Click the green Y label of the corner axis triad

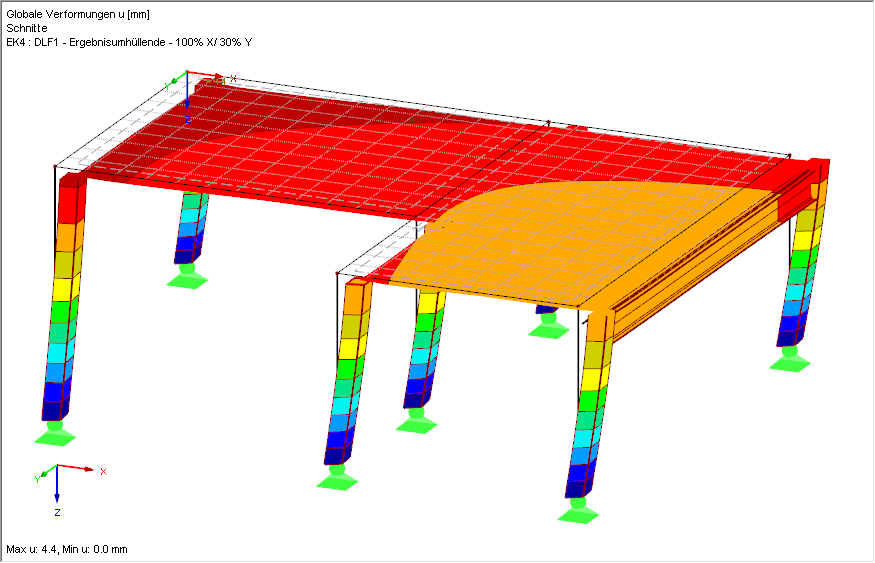tap(37, 479)
